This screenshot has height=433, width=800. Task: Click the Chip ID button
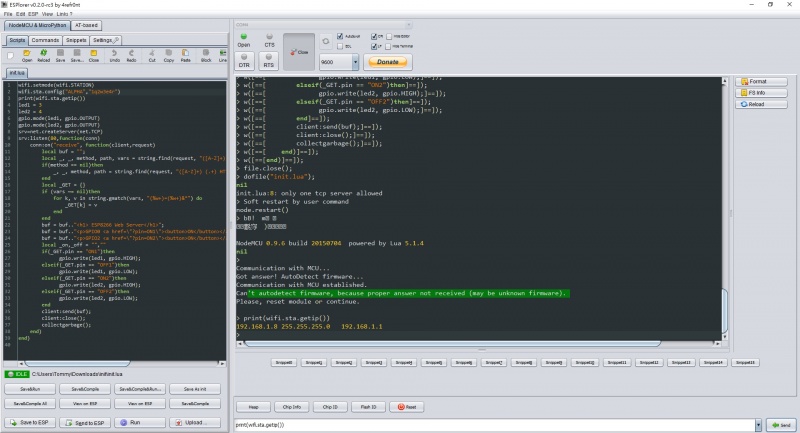click(x=330, y=407)
